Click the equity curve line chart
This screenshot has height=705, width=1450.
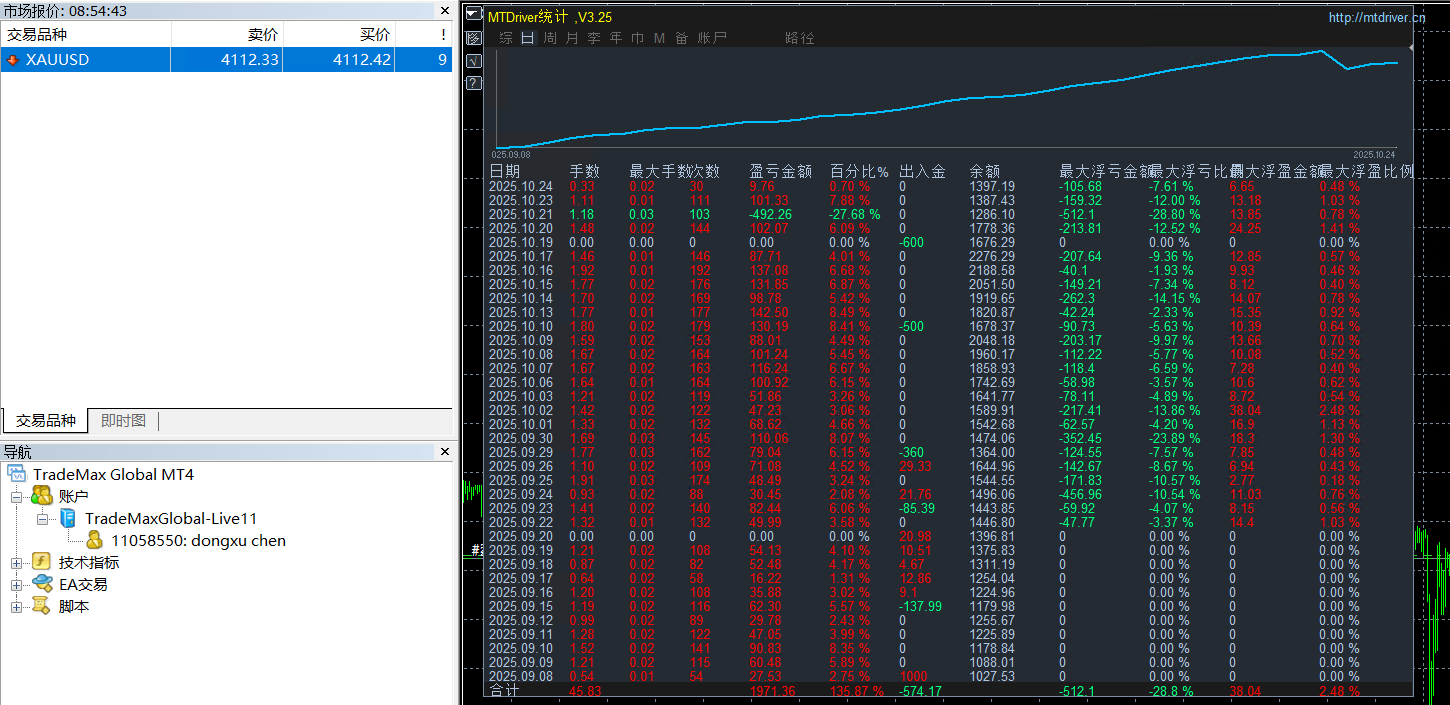pos(948,100)
